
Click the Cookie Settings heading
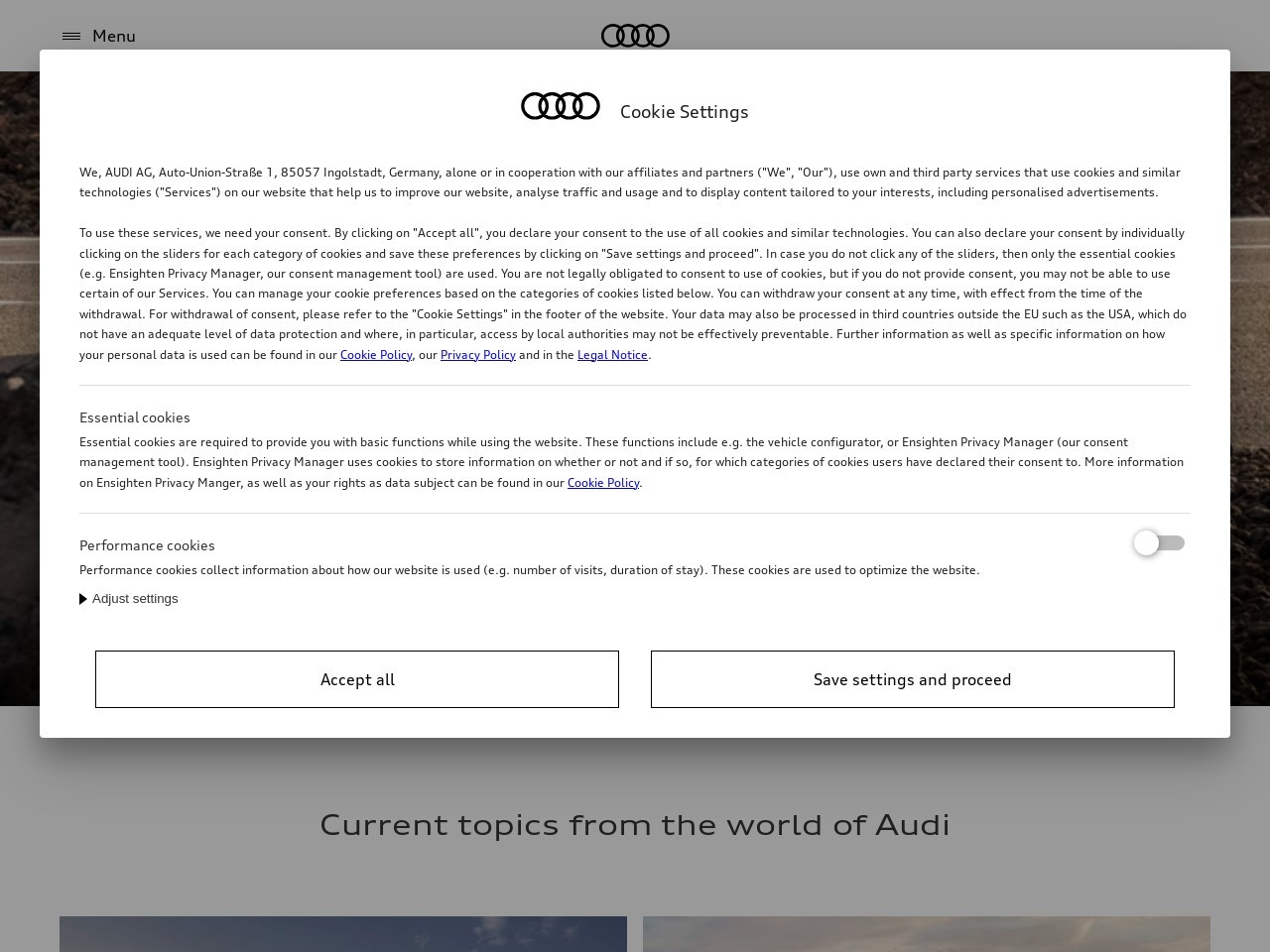coord(685,112)
